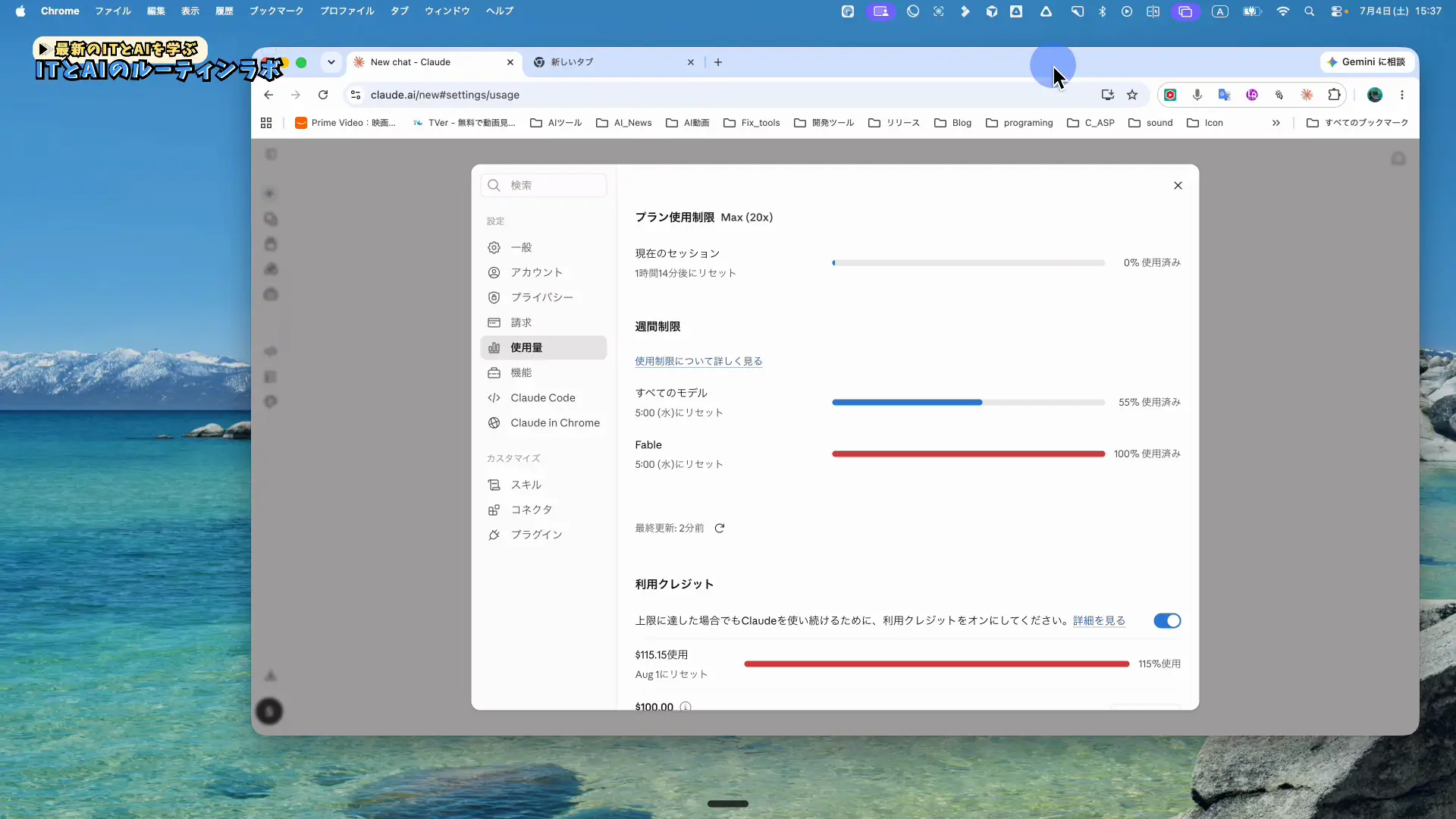Select 使用量 usage section

544,347
